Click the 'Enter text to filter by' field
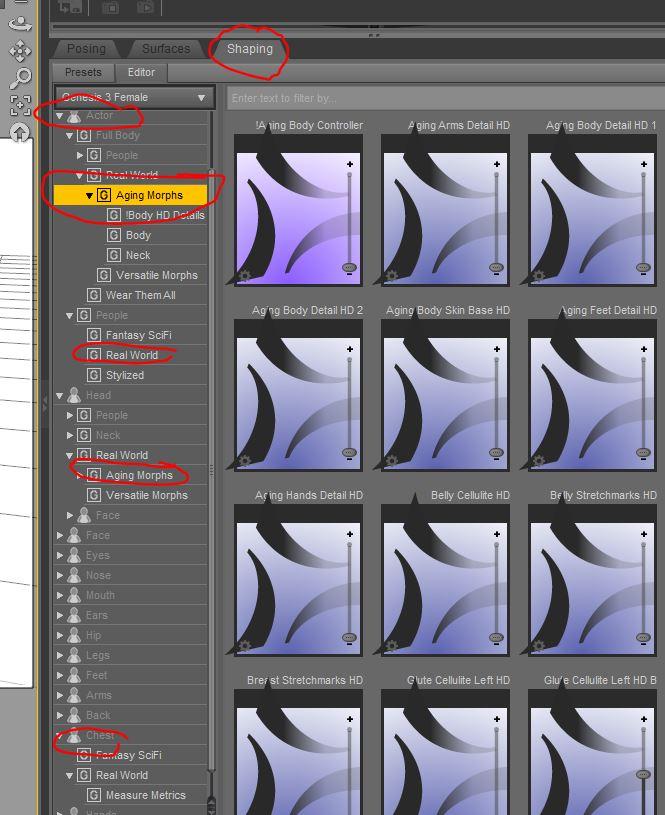665x815 pixels. 446,98
